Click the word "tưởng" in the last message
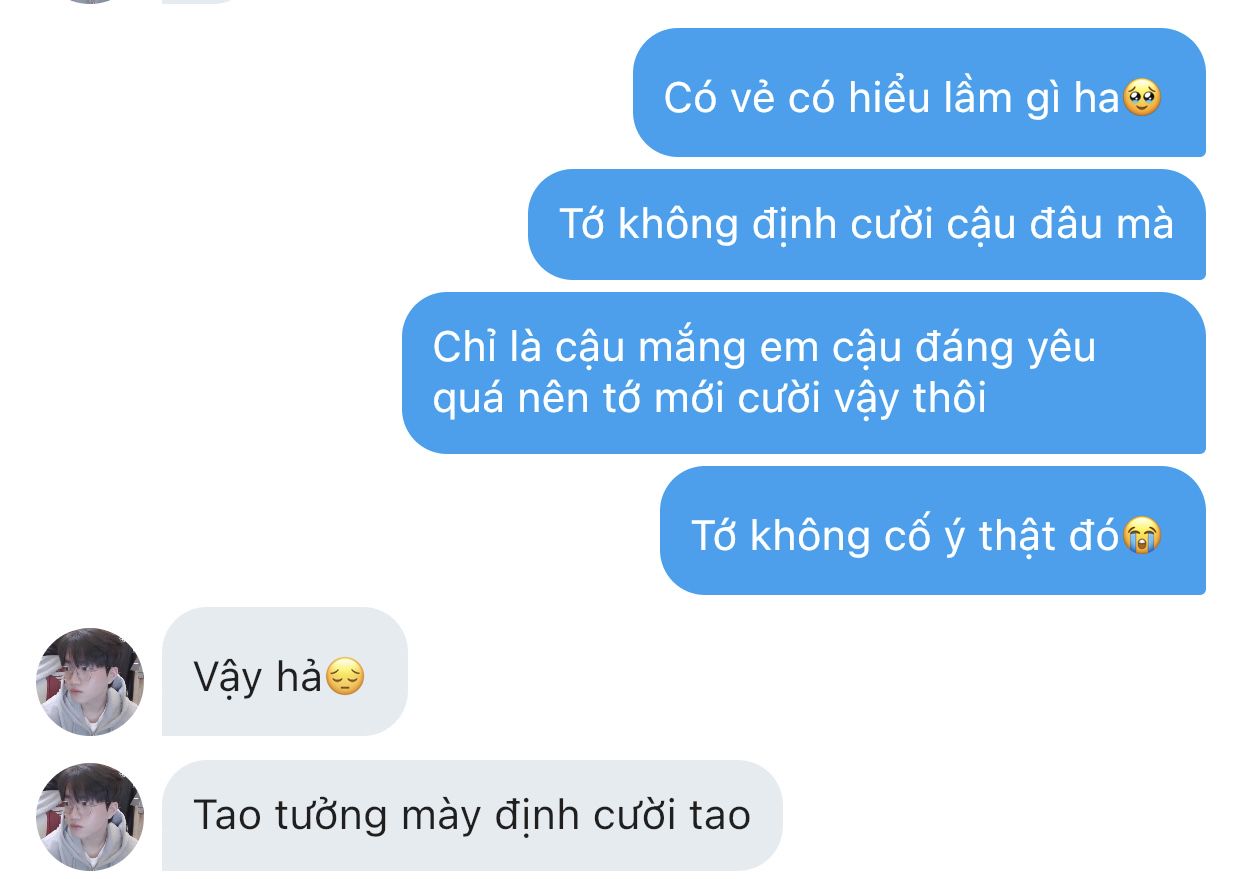The width and height of the screenshot is (1242, 879). click(329, 817)
